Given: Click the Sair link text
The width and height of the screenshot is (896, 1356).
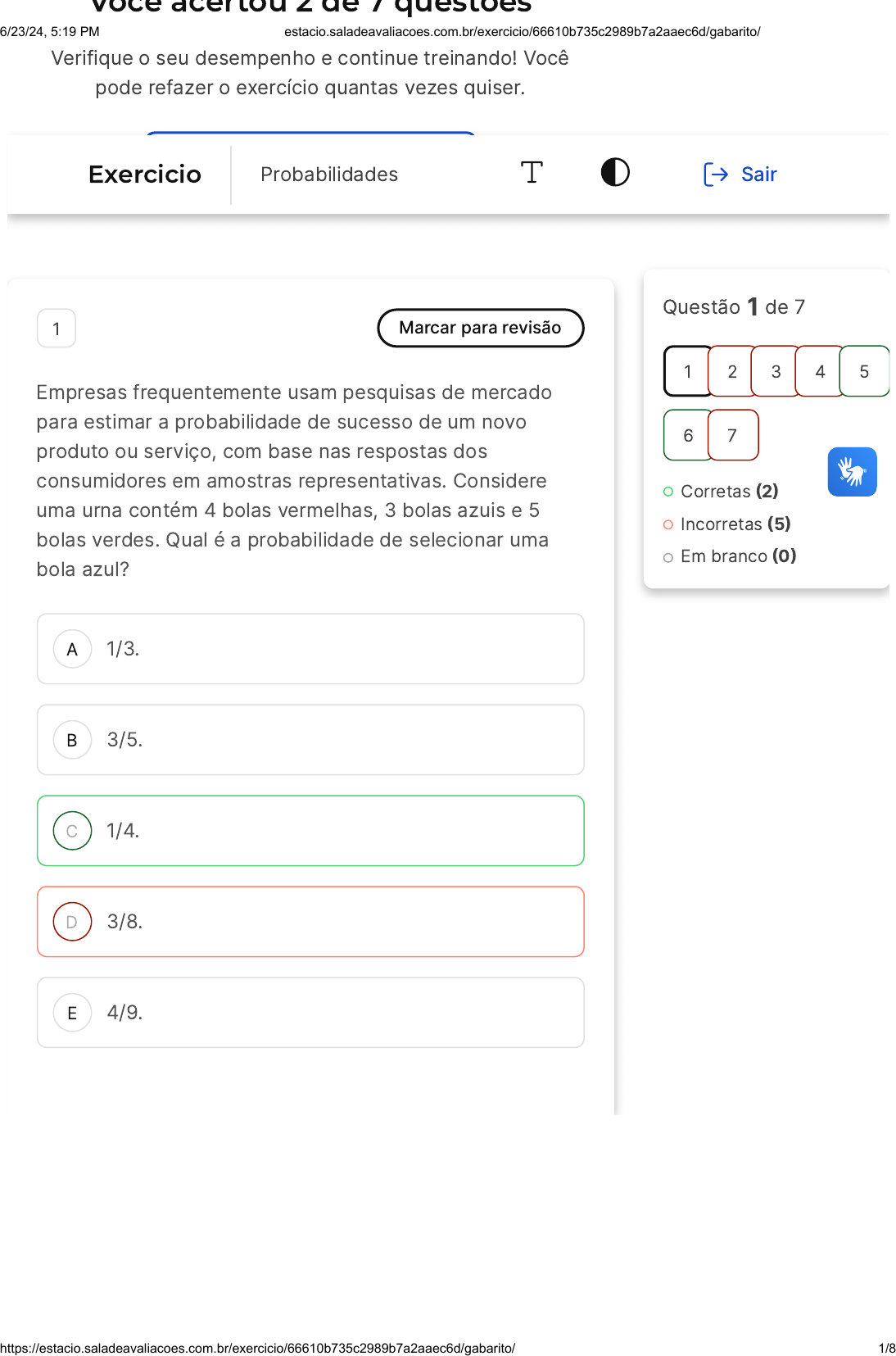Looking at the screenshot, I should click(758, 175).
